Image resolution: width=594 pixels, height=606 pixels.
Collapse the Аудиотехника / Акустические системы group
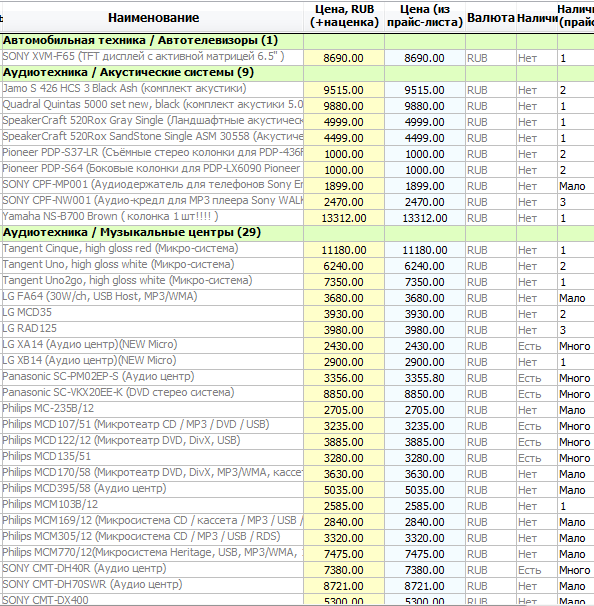(x=128, y=73)
